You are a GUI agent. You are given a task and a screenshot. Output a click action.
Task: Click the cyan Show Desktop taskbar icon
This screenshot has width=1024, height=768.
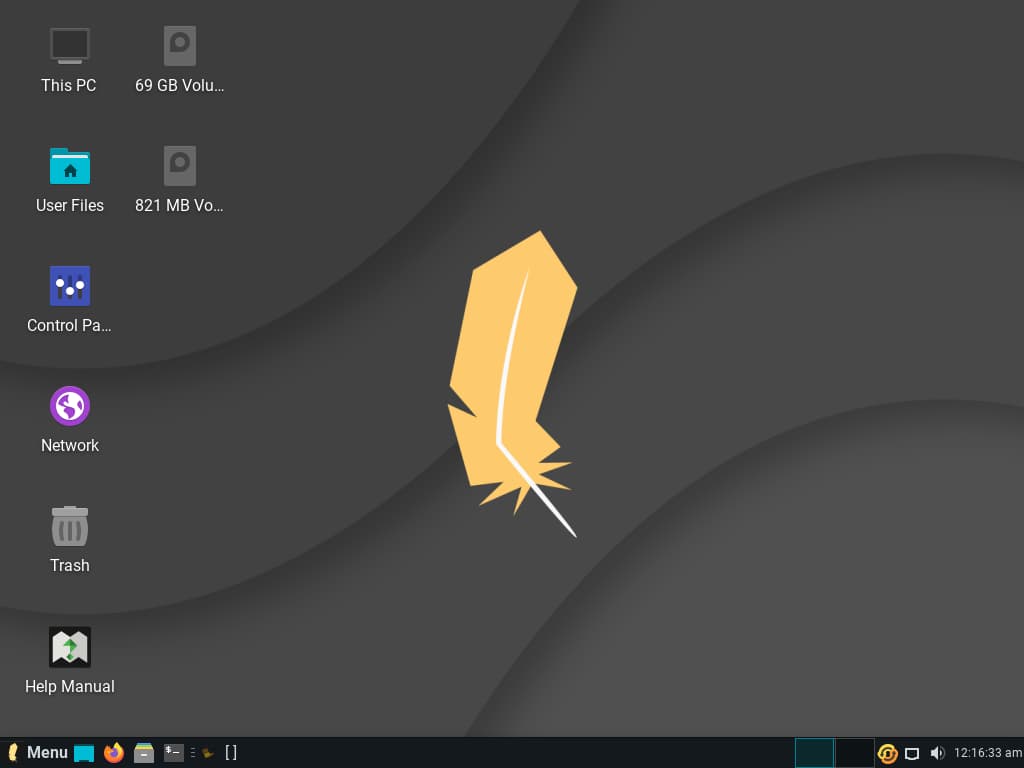(x=84, y=753)
